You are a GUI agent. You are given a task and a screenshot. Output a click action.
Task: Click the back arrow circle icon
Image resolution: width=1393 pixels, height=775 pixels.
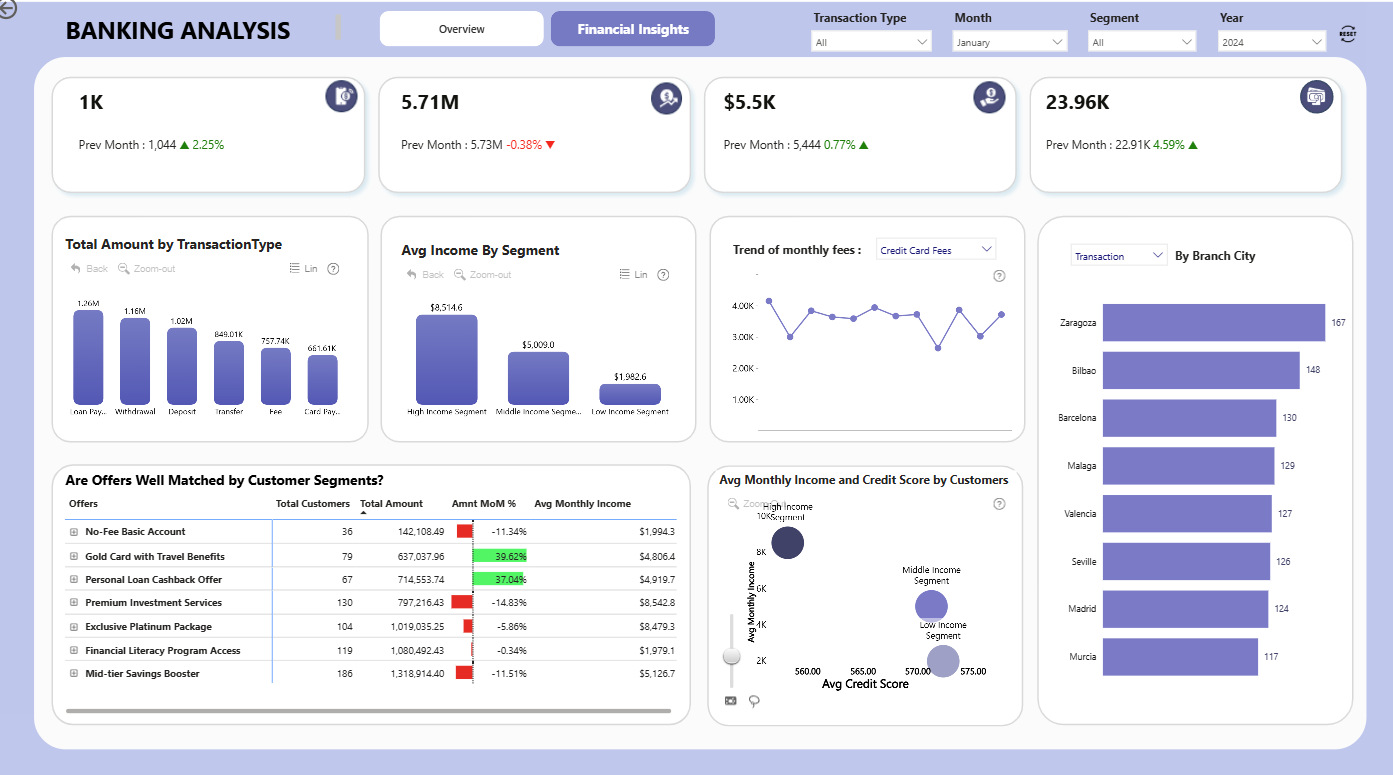(7, 9)
